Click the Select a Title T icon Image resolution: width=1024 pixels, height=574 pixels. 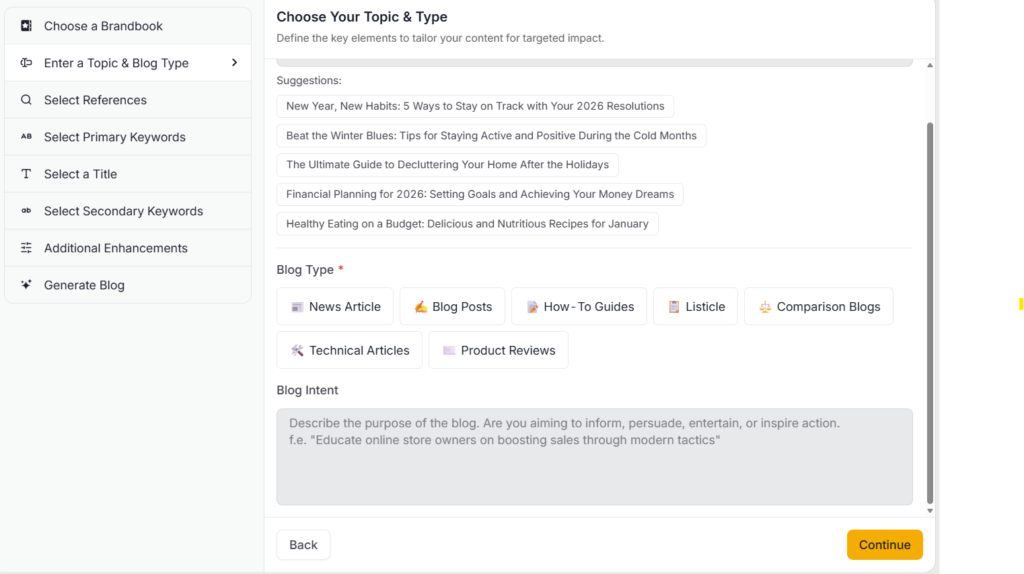pyautogui.click(x=26, y=174)
